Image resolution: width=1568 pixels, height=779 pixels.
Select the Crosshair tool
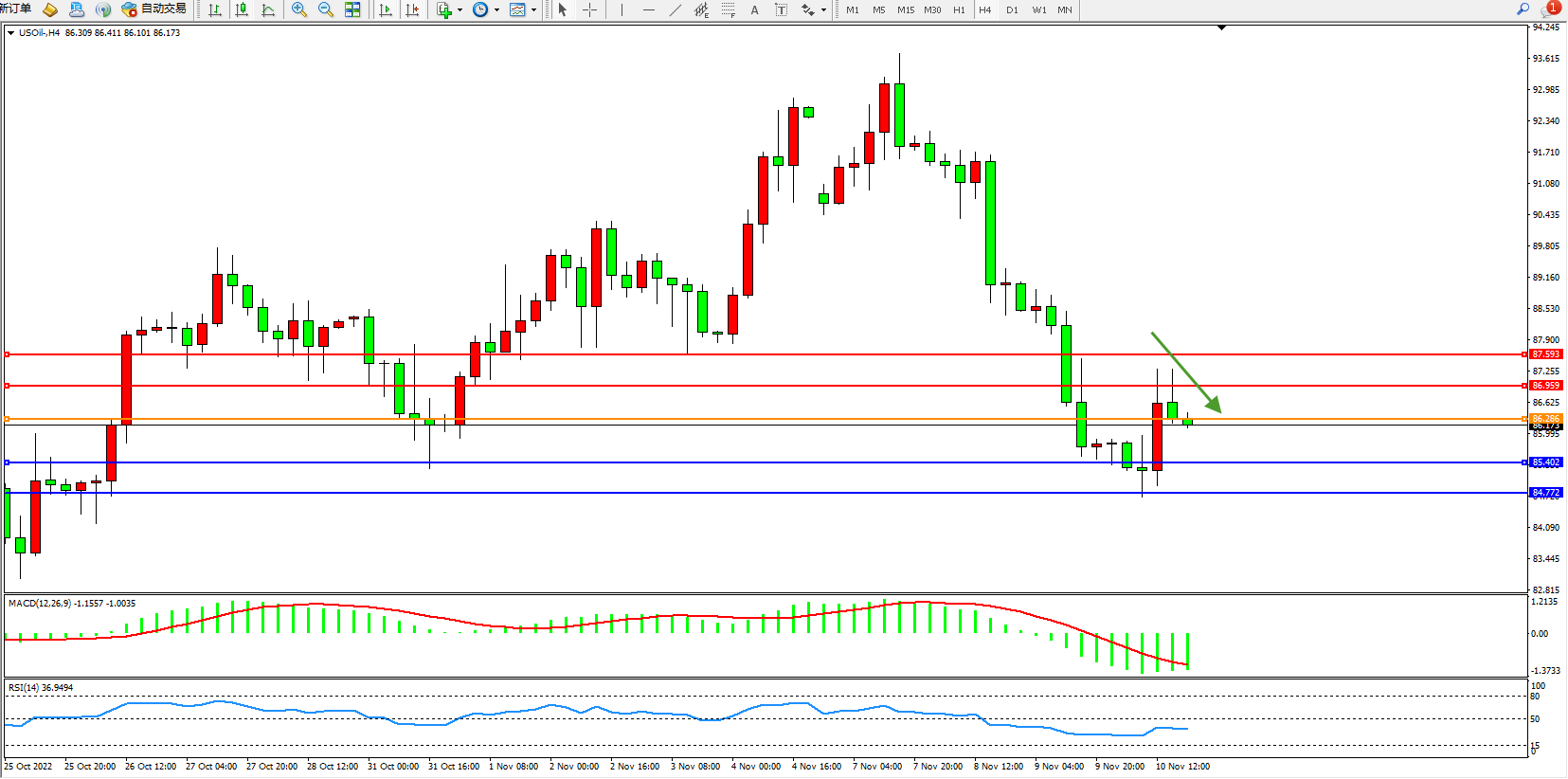pos(589,9)
